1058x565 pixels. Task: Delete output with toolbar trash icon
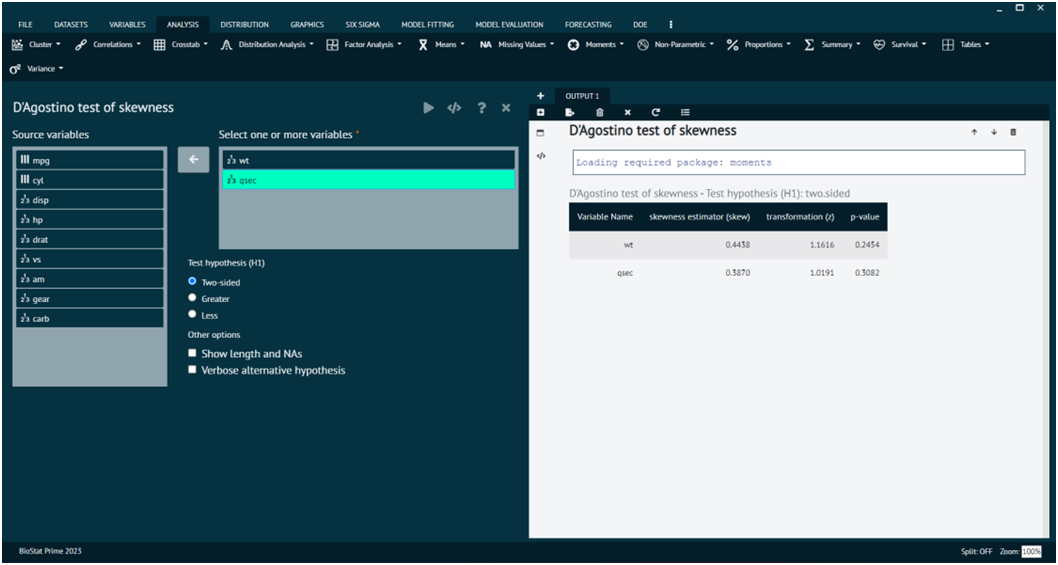point(600,112)
